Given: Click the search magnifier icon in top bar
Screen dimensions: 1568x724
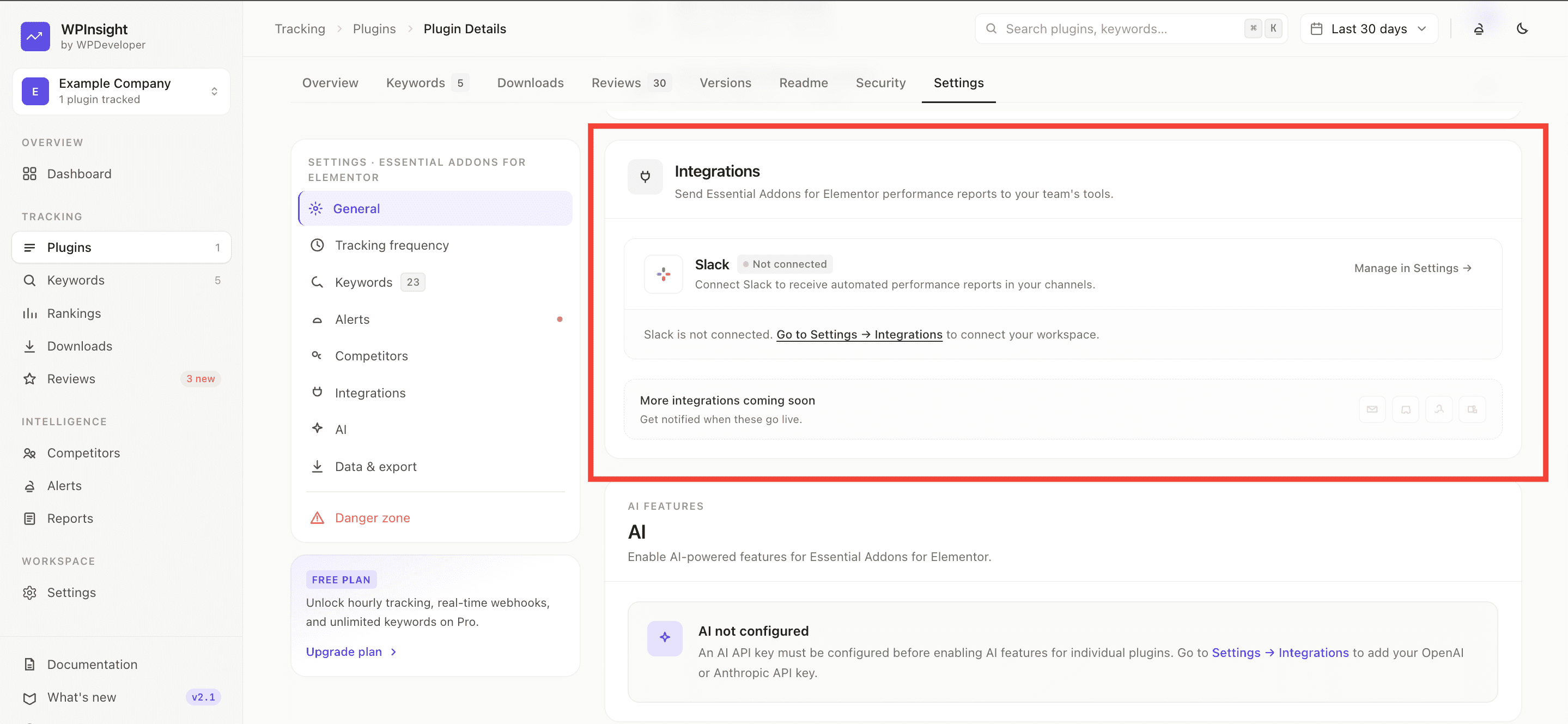Looking at the screenshot, I should 991,28.
